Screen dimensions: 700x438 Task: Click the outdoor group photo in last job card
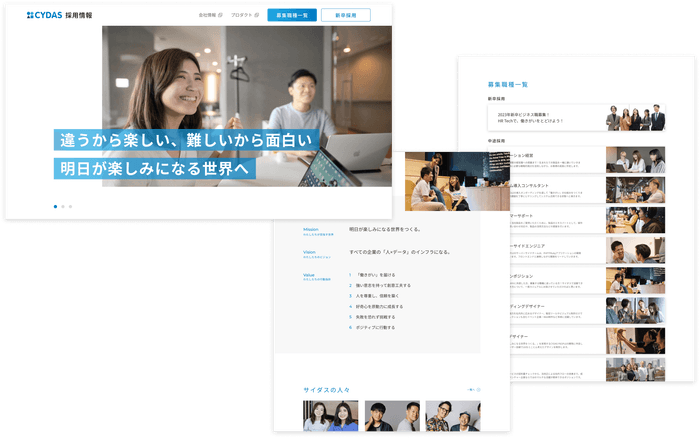coord(635,370)
